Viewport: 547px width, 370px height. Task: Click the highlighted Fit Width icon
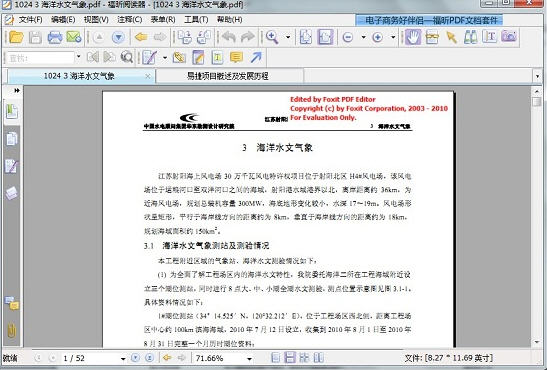[325, 37]
